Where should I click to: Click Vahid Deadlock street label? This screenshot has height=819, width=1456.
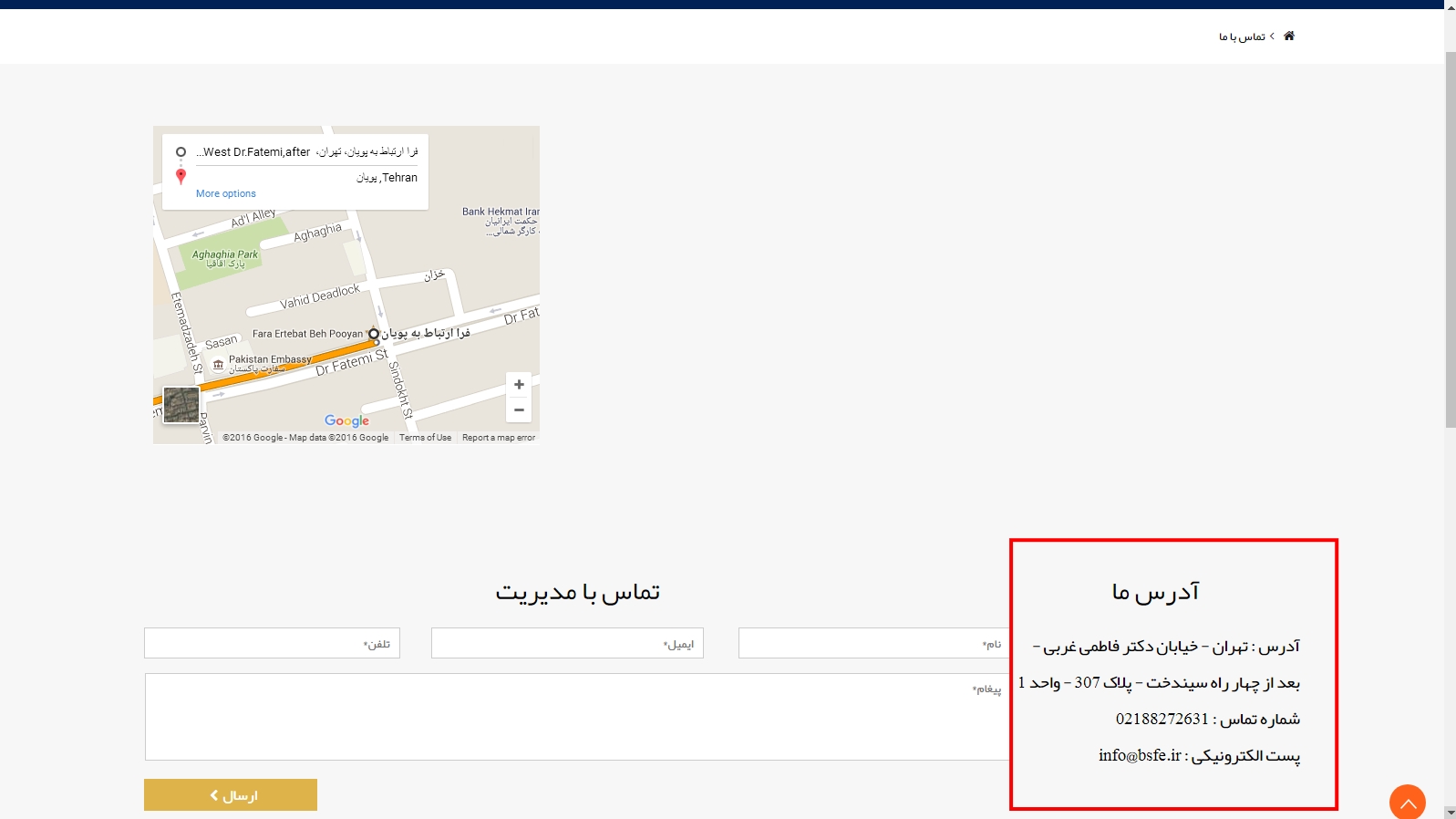[320, 296]
